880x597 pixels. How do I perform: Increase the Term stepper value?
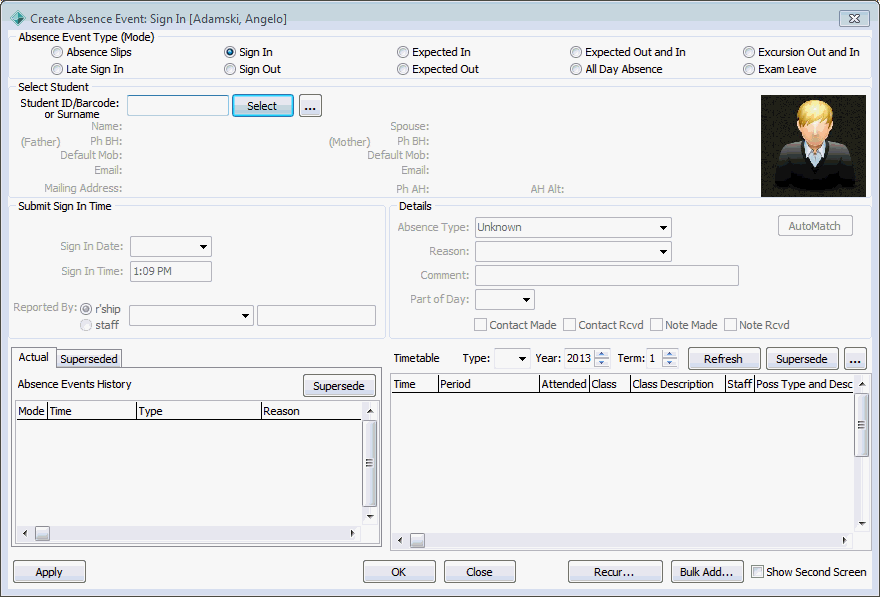pyautogui.click(x=669, y=354)
